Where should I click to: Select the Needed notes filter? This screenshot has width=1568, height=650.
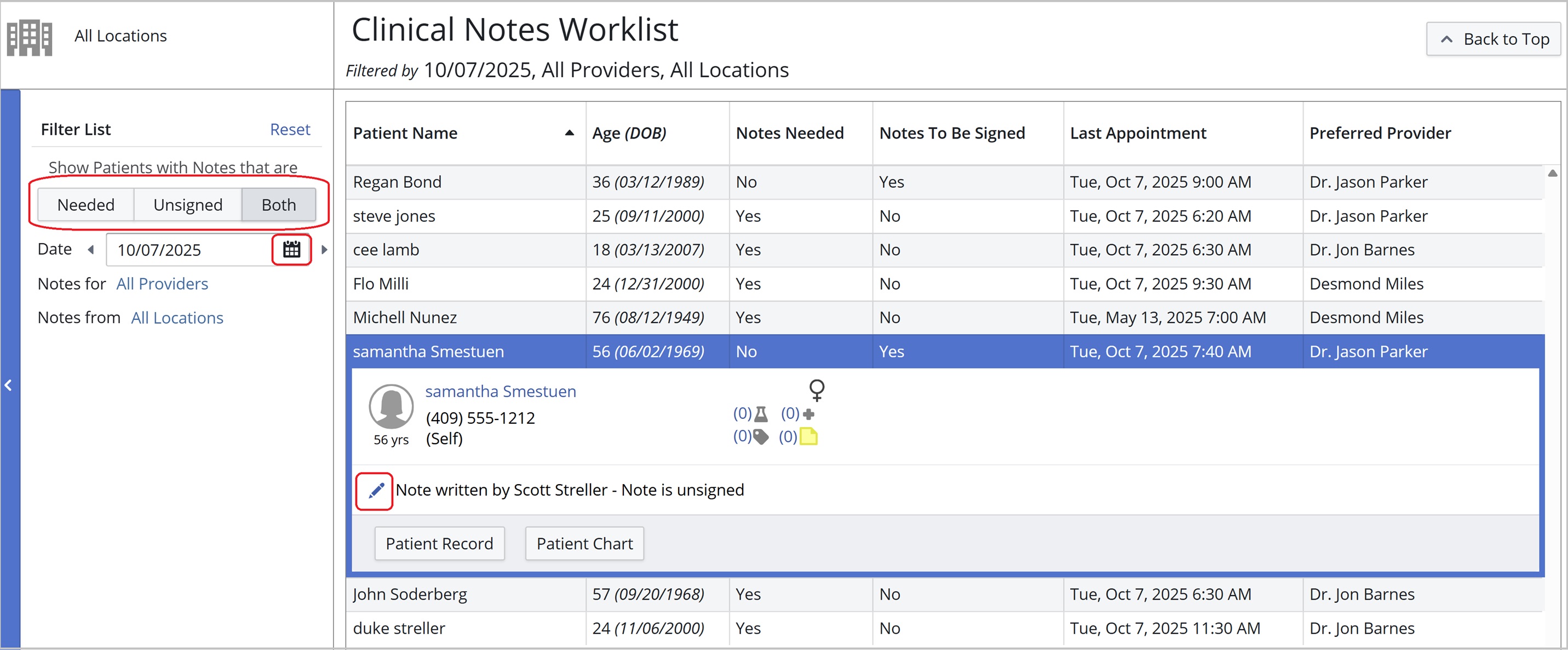(86, 204)
